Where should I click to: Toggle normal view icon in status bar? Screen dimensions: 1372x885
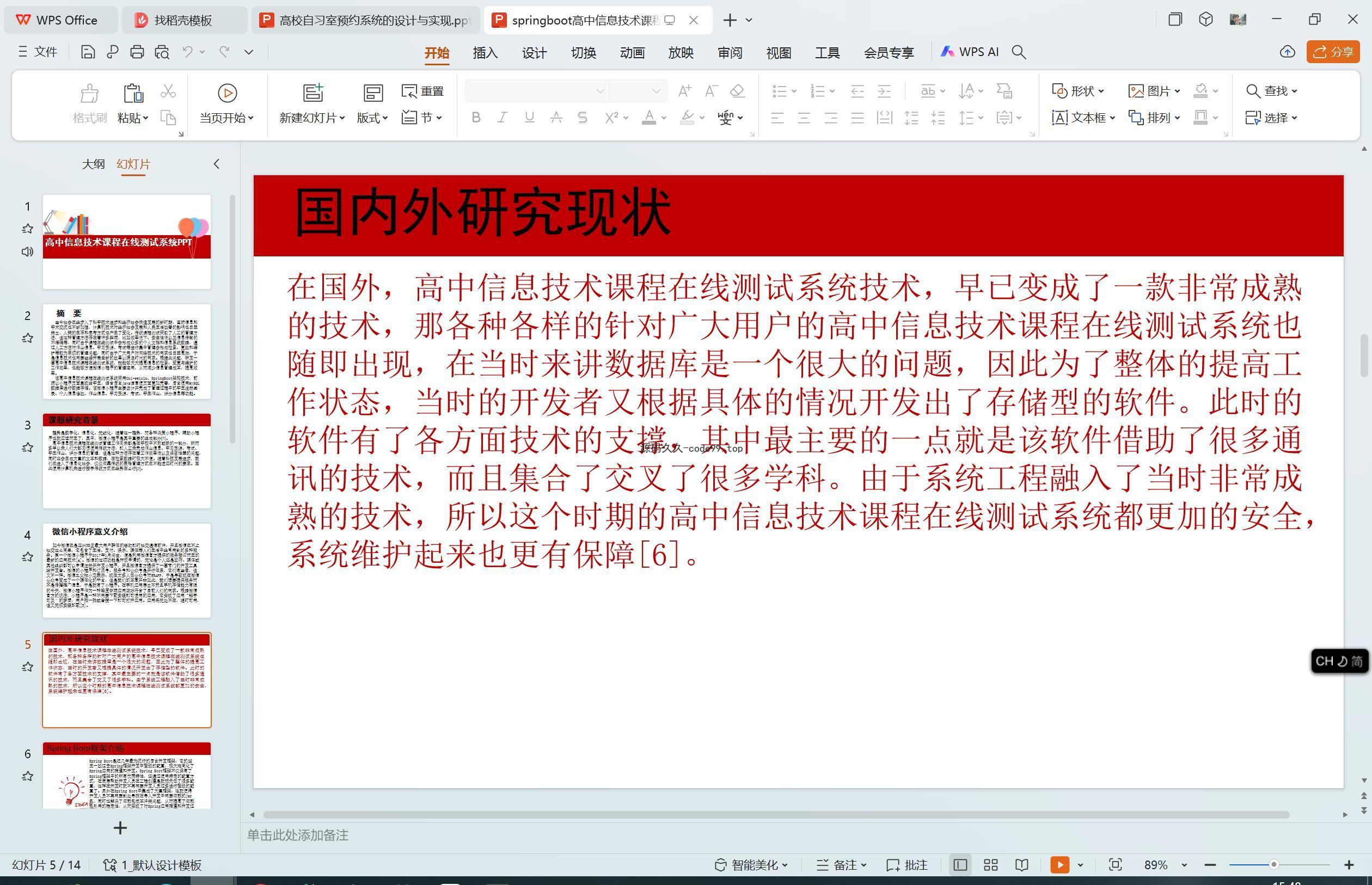(x=959, y=865)
